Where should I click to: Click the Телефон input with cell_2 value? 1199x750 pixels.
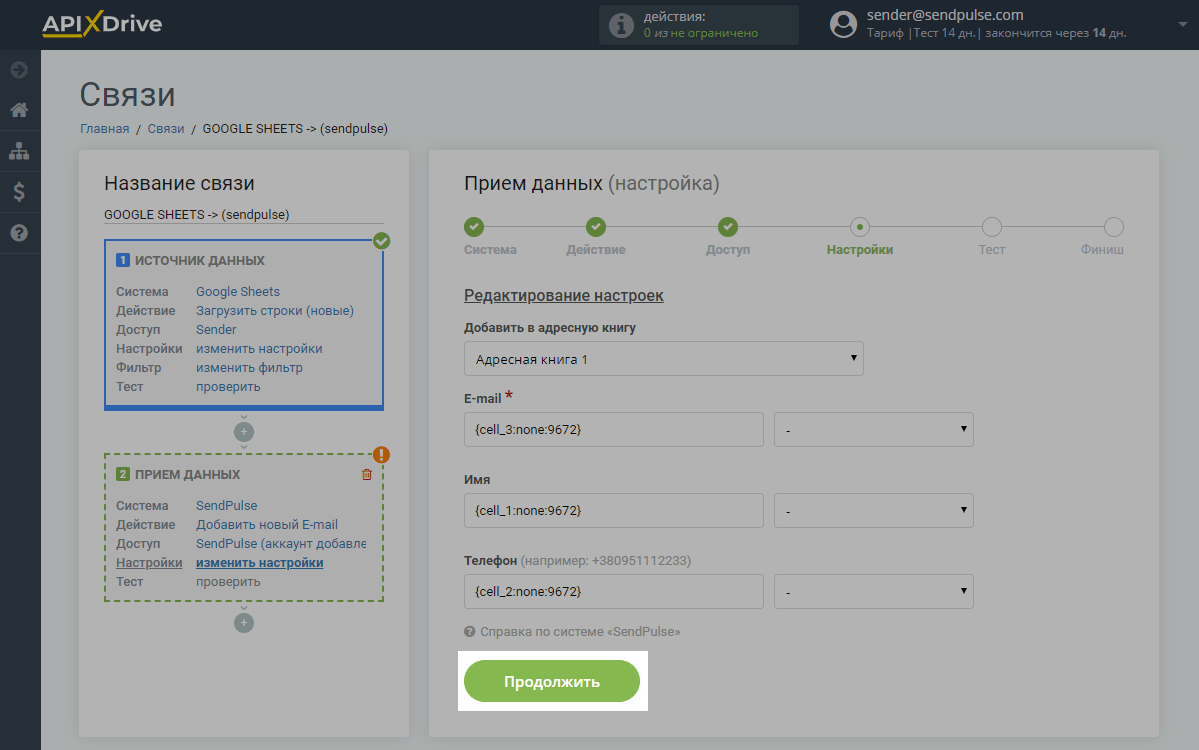point(613,592)
